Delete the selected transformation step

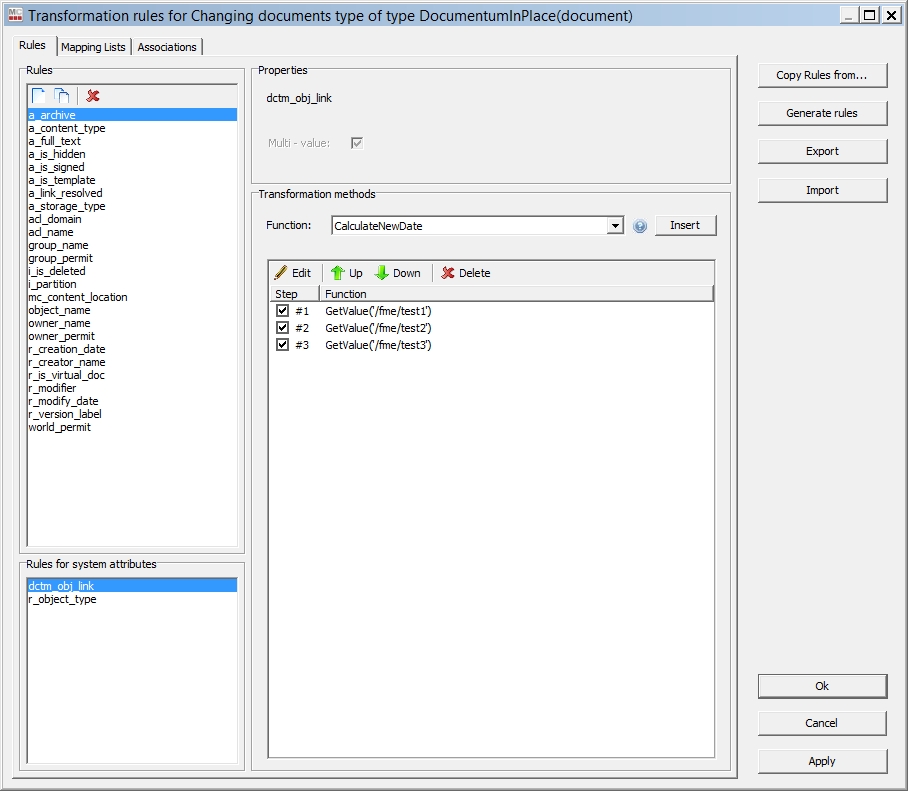449,273
